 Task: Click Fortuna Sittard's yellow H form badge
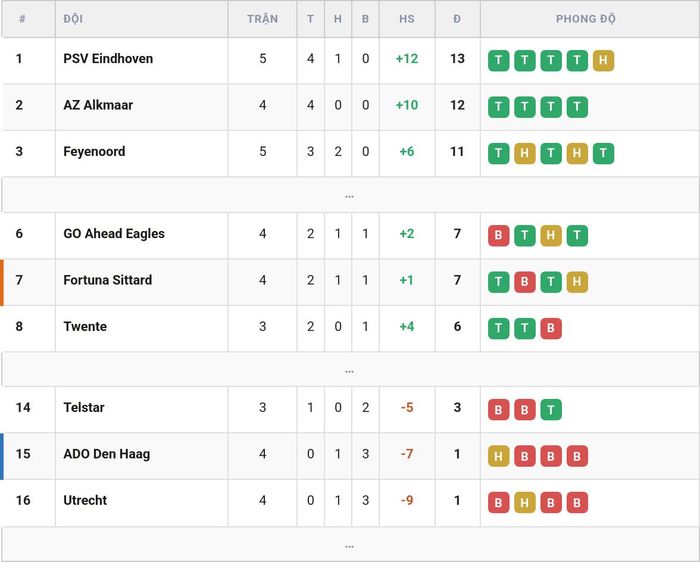(x=577, y=282)
